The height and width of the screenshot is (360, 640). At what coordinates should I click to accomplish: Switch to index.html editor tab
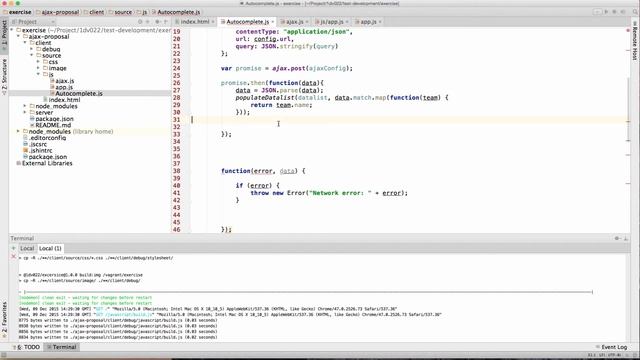[x=195, y=22]
